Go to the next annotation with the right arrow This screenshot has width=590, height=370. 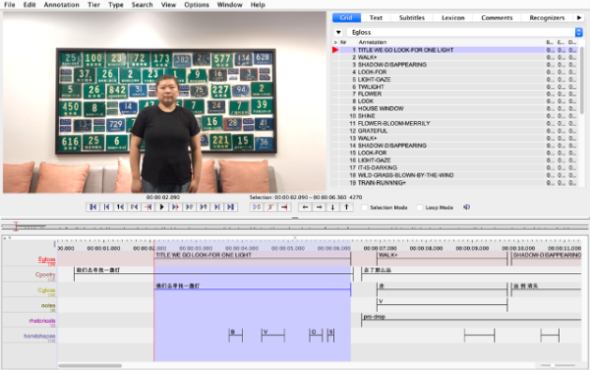coord(319,207)
